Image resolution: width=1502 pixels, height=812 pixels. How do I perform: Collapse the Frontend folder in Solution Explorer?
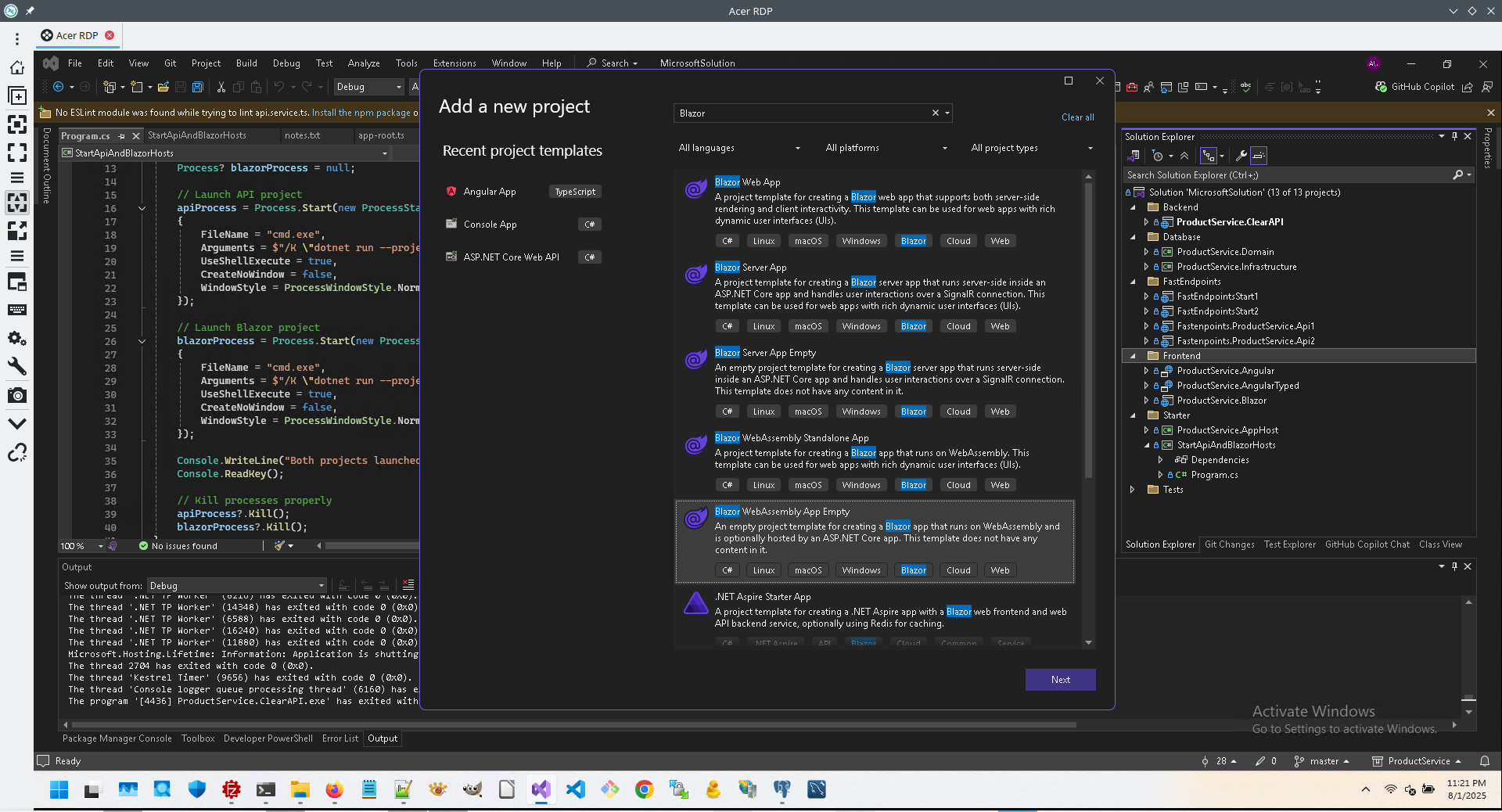(1133, 356)
